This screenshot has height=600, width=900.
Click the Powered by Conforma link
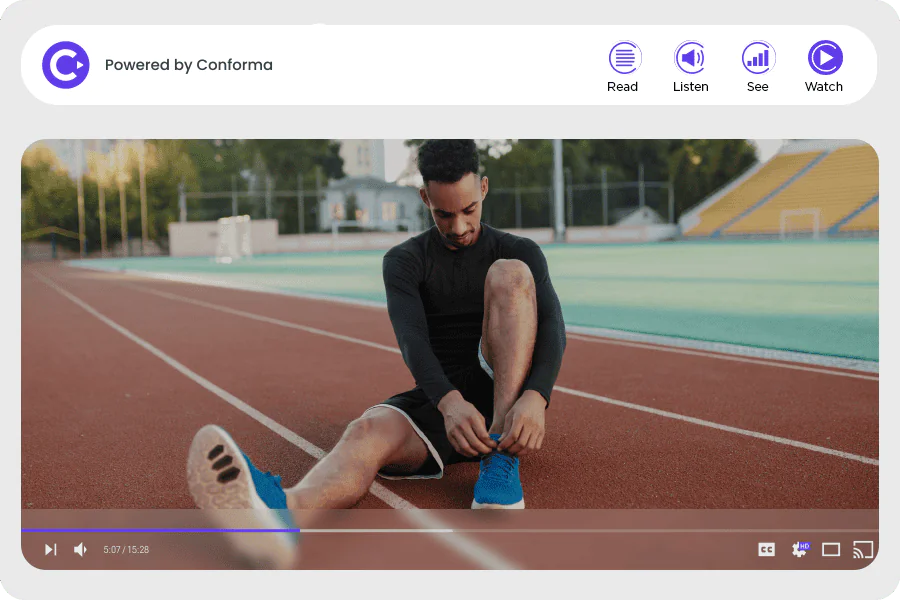tap(188, 64)
